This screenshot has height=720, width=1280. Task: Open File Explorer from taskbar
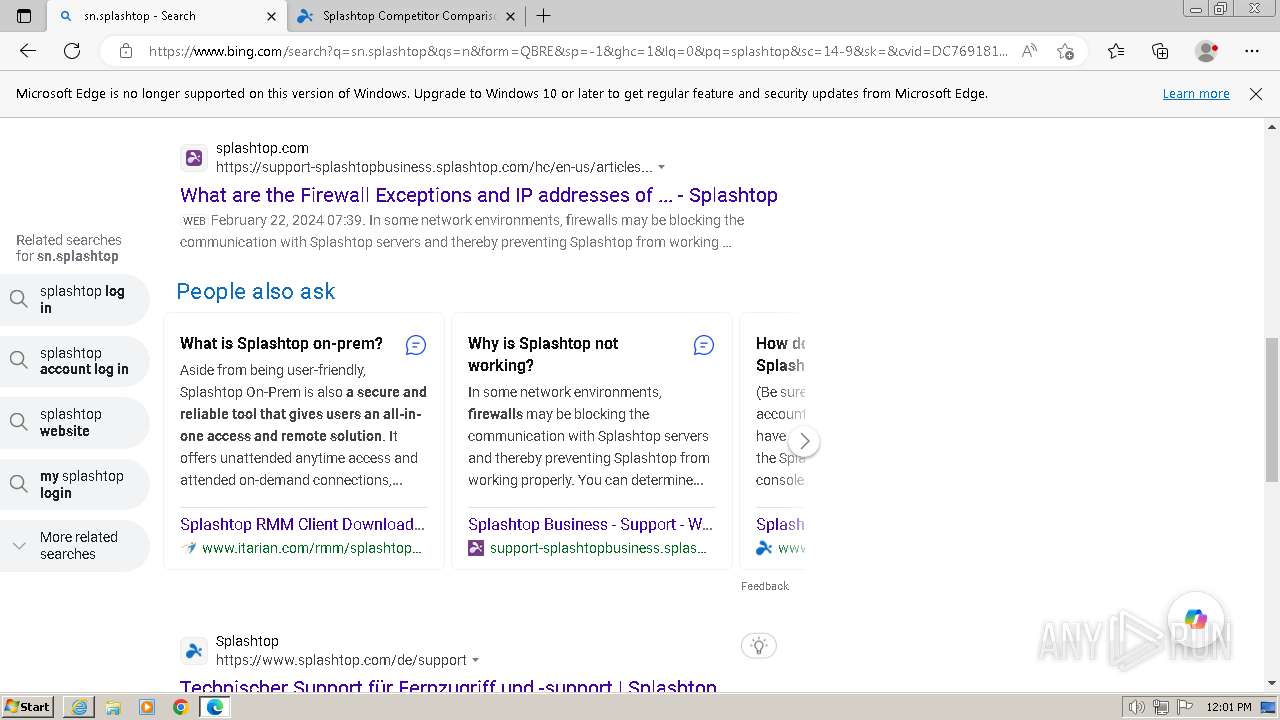point(113,707)
